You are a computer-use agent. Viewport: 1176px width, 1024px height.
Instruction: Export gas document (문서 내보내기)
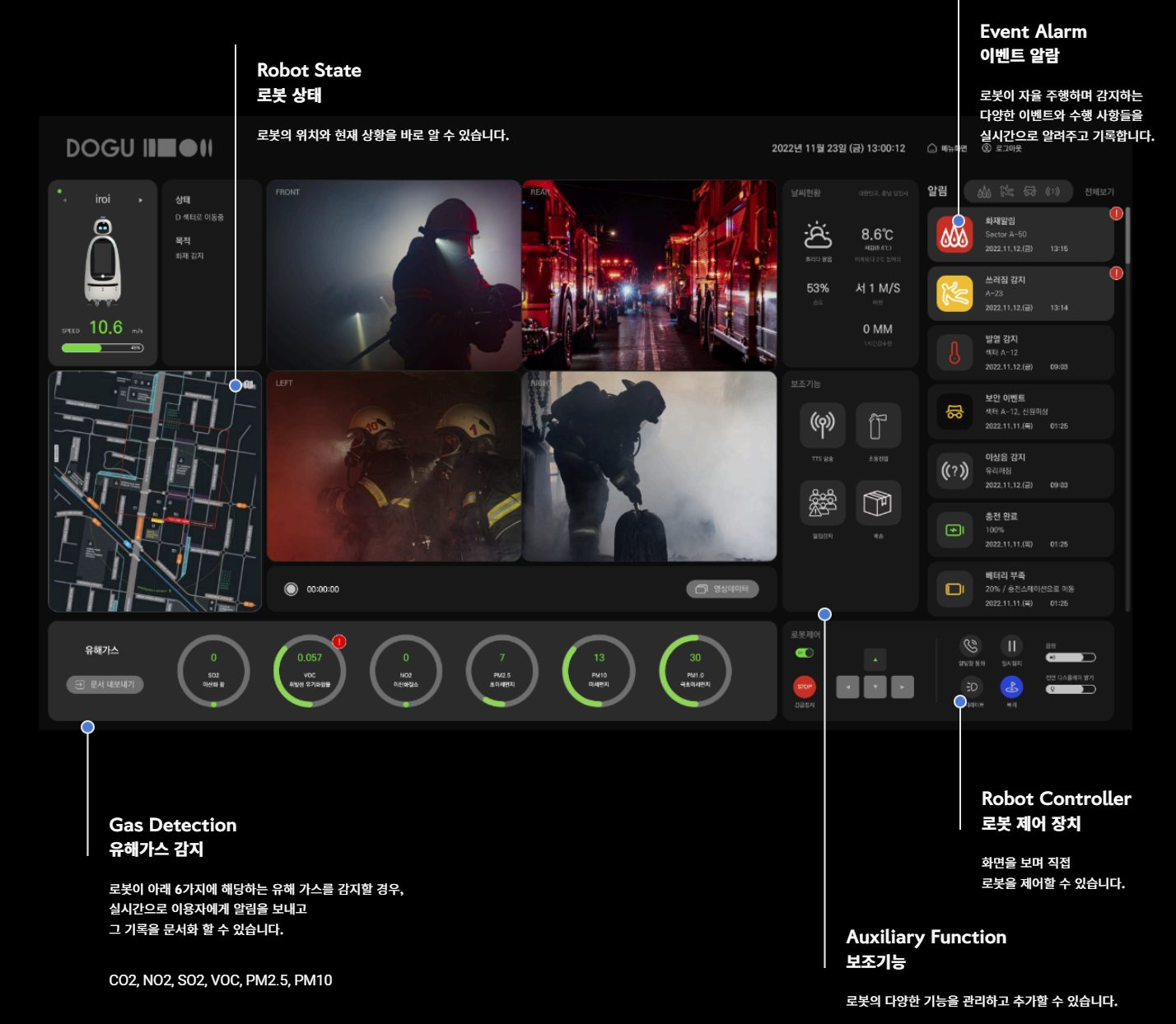pos(105,685)
